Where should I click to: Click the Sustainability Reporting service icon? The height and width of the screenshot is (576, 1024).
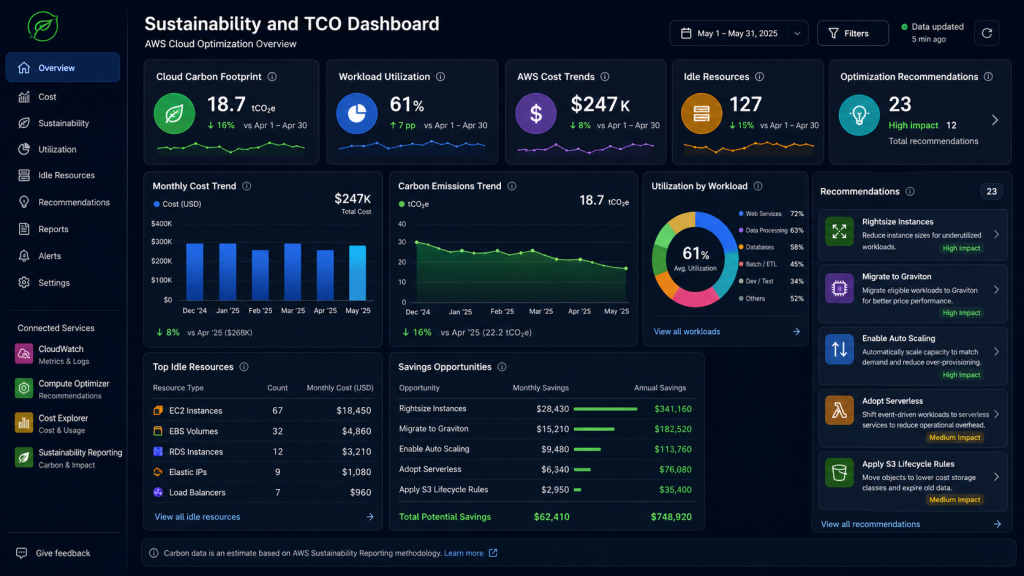pyautogui.click(x=24, y=458)
